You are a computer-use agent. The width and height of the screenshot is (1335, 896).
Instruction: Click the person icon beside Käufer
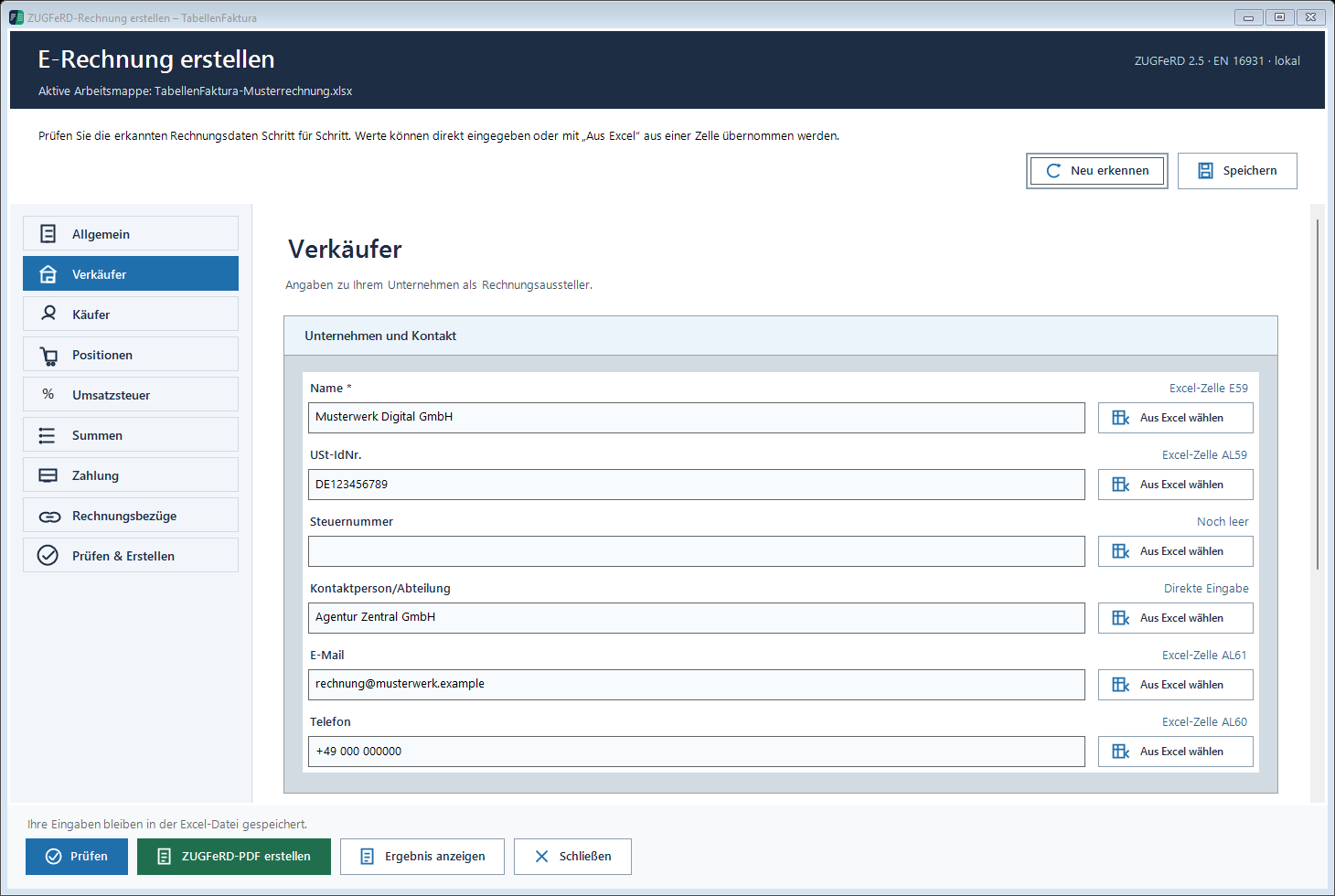49,314
